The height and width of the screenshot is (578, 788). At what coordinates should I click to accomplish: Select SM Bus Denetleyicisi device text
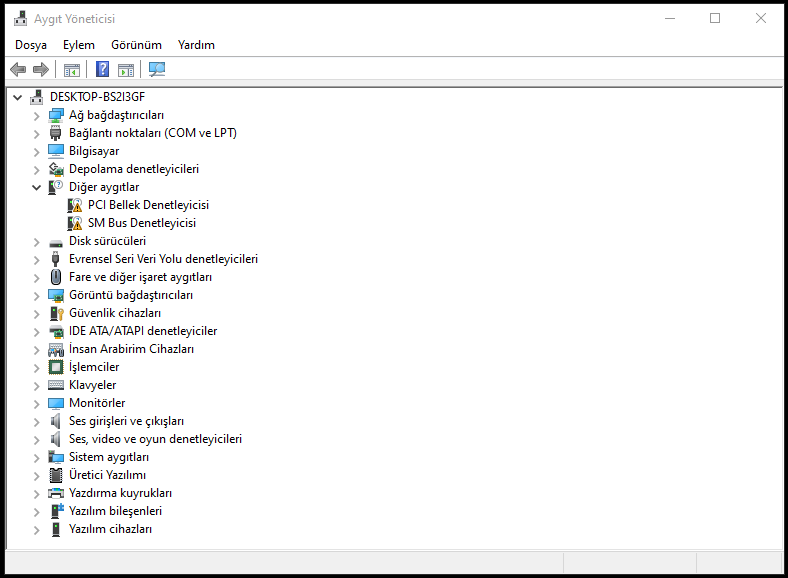click(x=142, y=223)
